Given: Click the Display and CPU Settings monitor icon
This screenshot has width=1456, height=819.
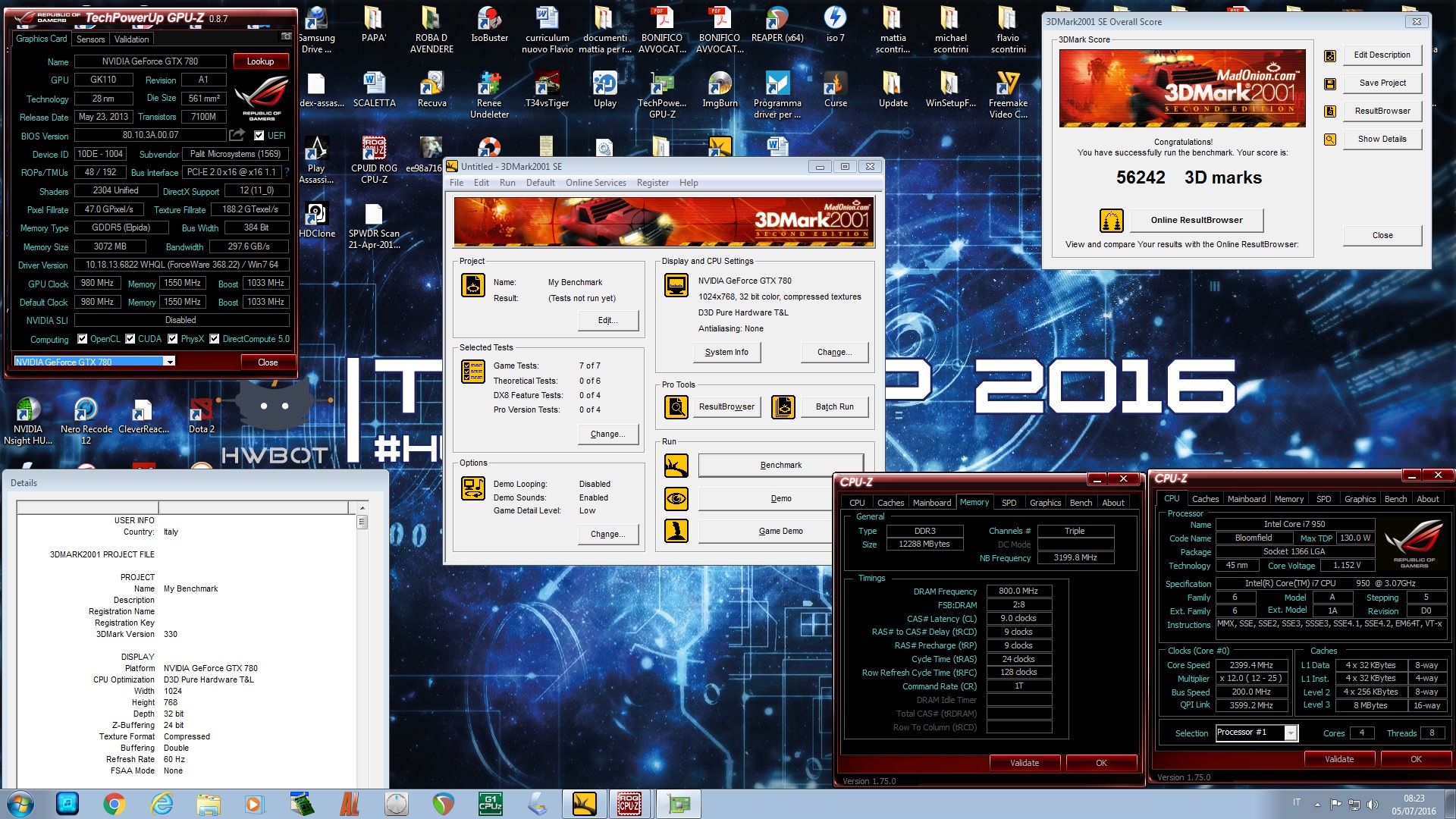Looking at the screenshot, I should tap(676, 285).
